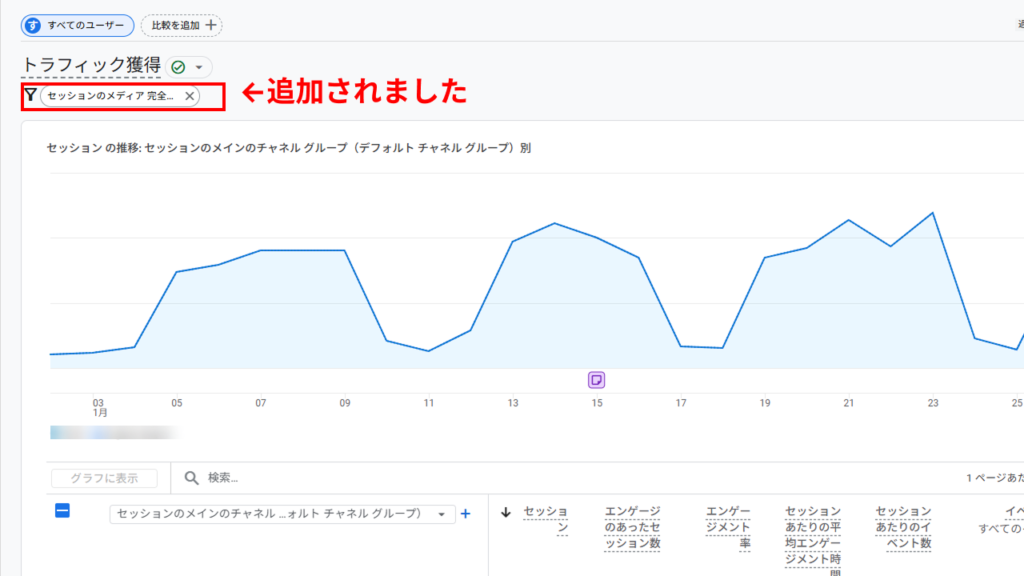Remove the セッションのメディア filter via its X

[189, 96]
